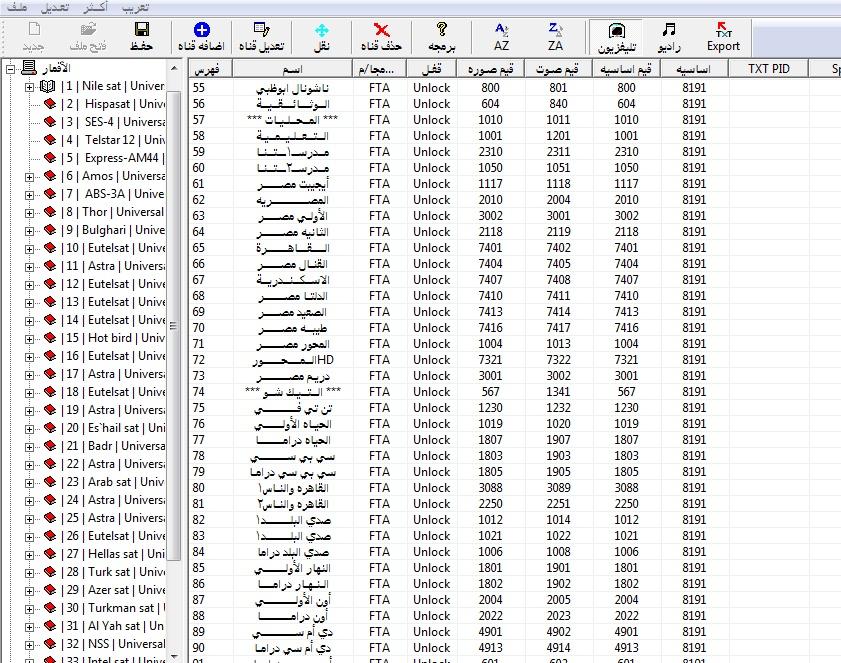Collapse the satellites (الأقمار) root node
This screenshot has height=663, width=841.
10,69
